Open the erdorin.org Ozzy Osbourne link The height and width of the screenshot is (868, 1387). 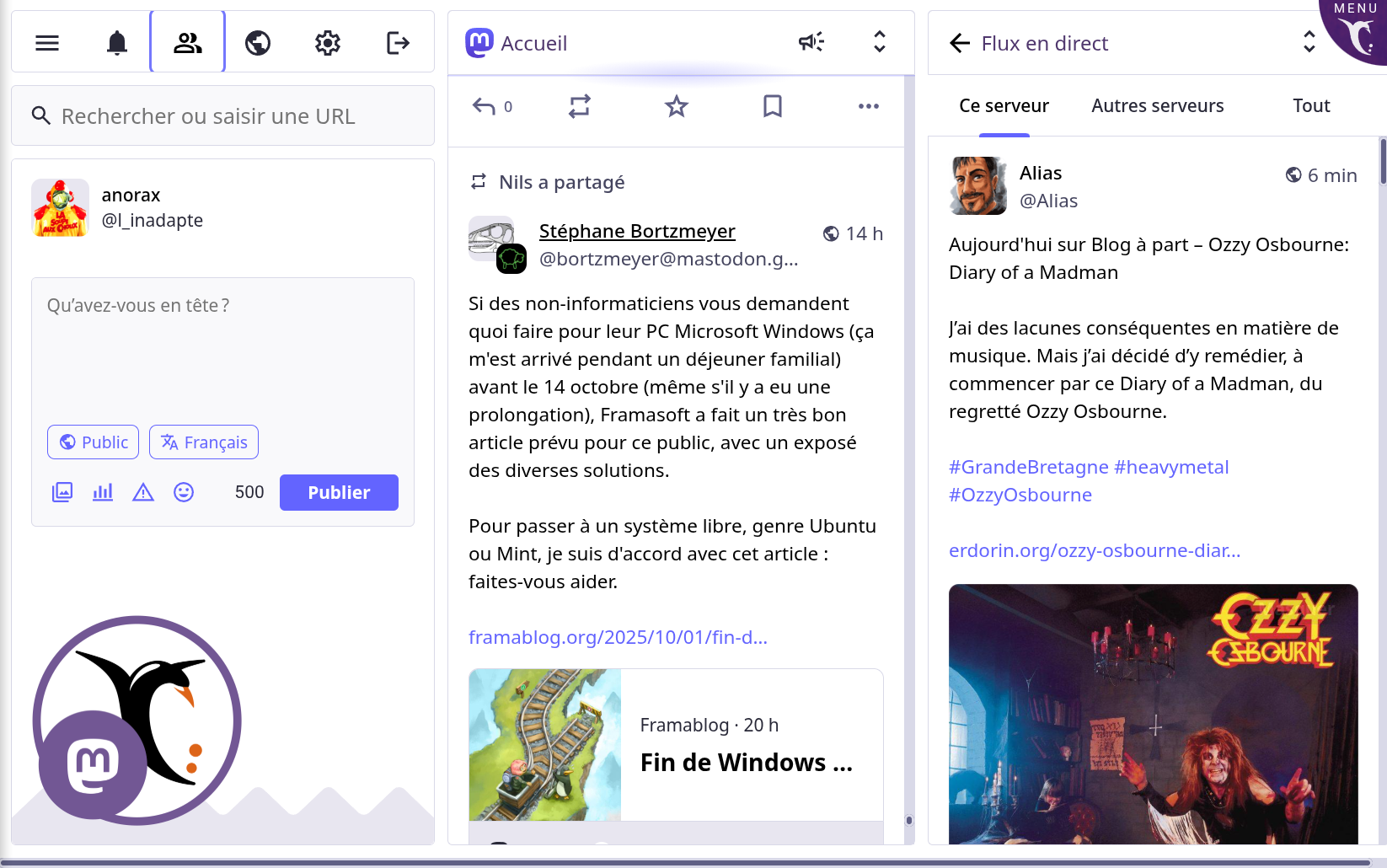[x=1095, y=550]
